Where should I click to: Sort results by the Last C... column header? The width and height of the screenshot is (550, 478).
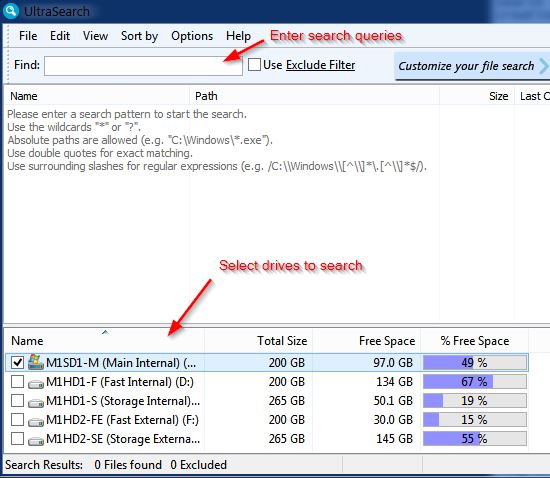532,96
